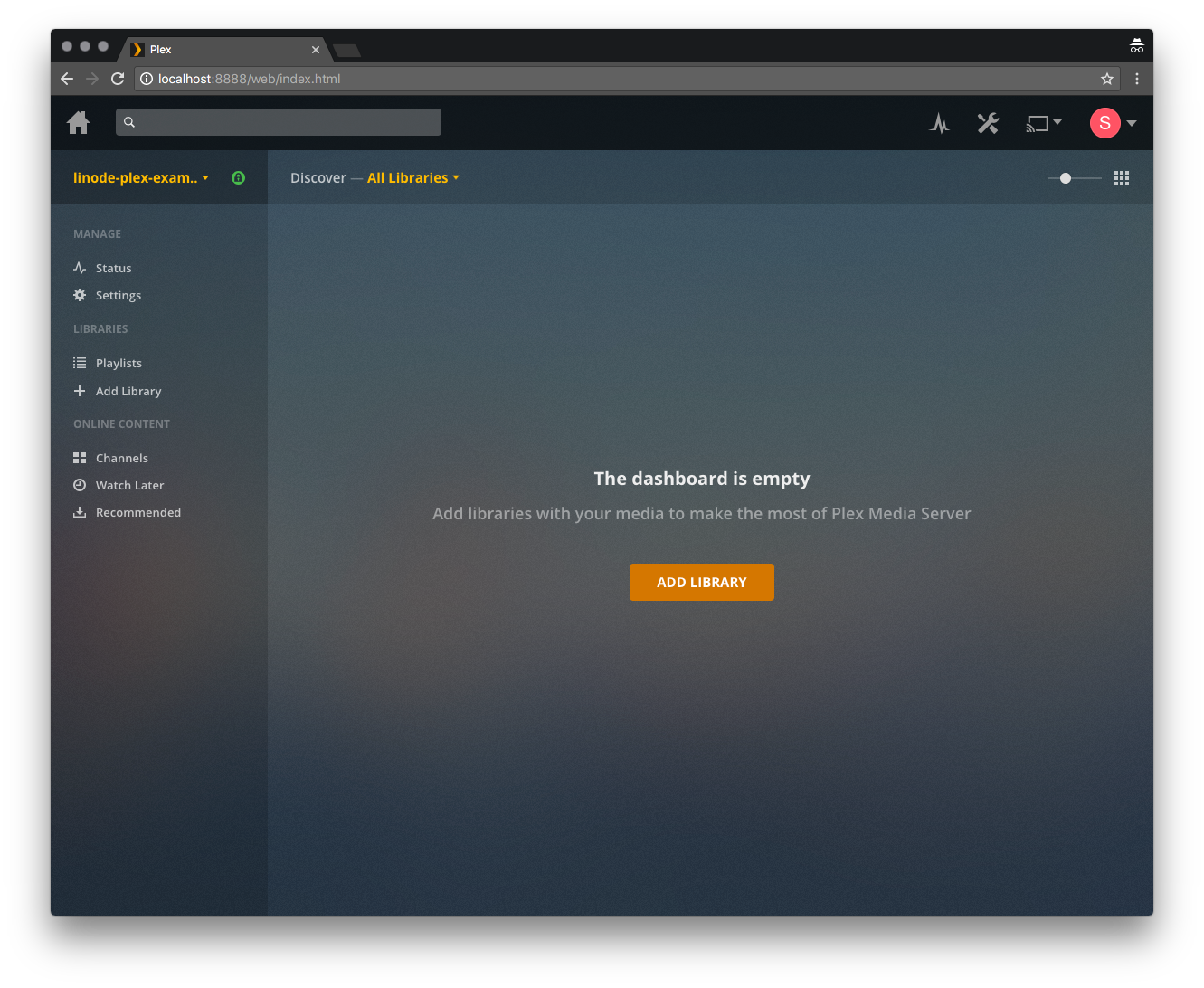Screen dimensions: 1204x988
Task: Expand the linode-plex-exam server dropdown
Action: click(141, 178)
